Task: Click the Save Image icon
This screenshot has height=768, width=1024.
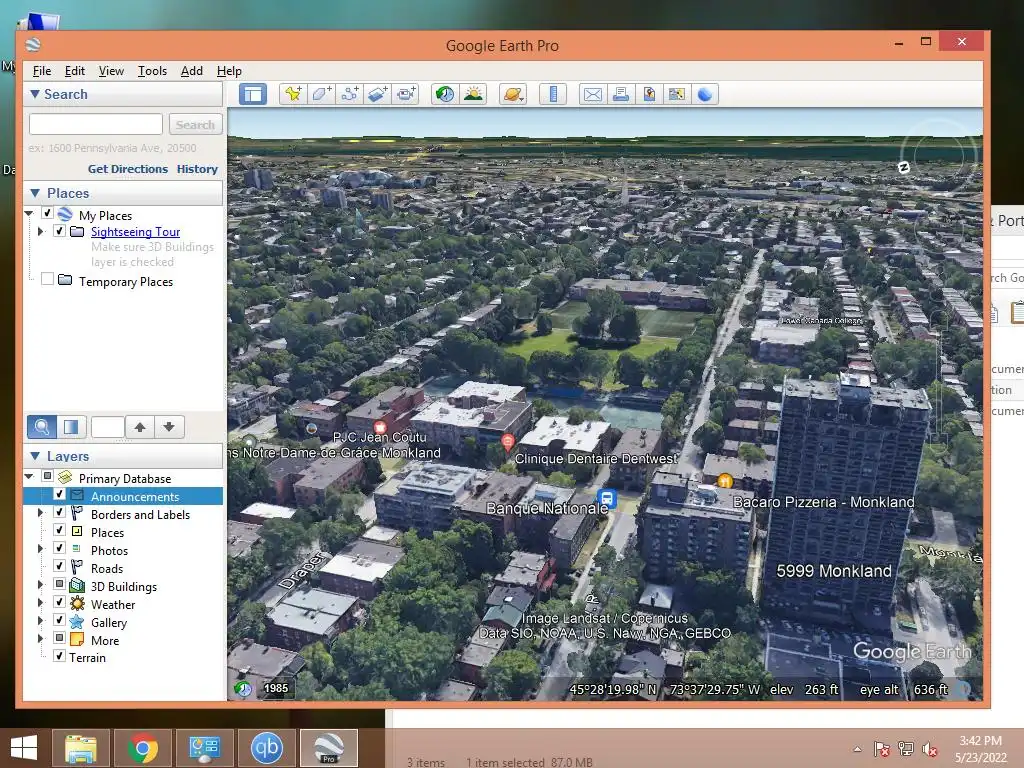Action: coord(648,94)
